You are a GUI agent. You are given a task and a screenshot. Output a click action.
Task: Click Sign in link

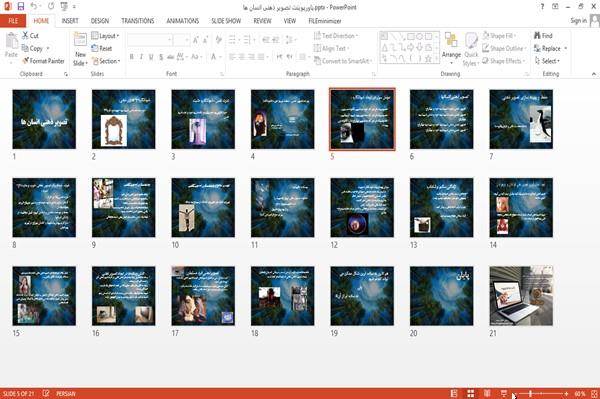[x=578, y=21]
